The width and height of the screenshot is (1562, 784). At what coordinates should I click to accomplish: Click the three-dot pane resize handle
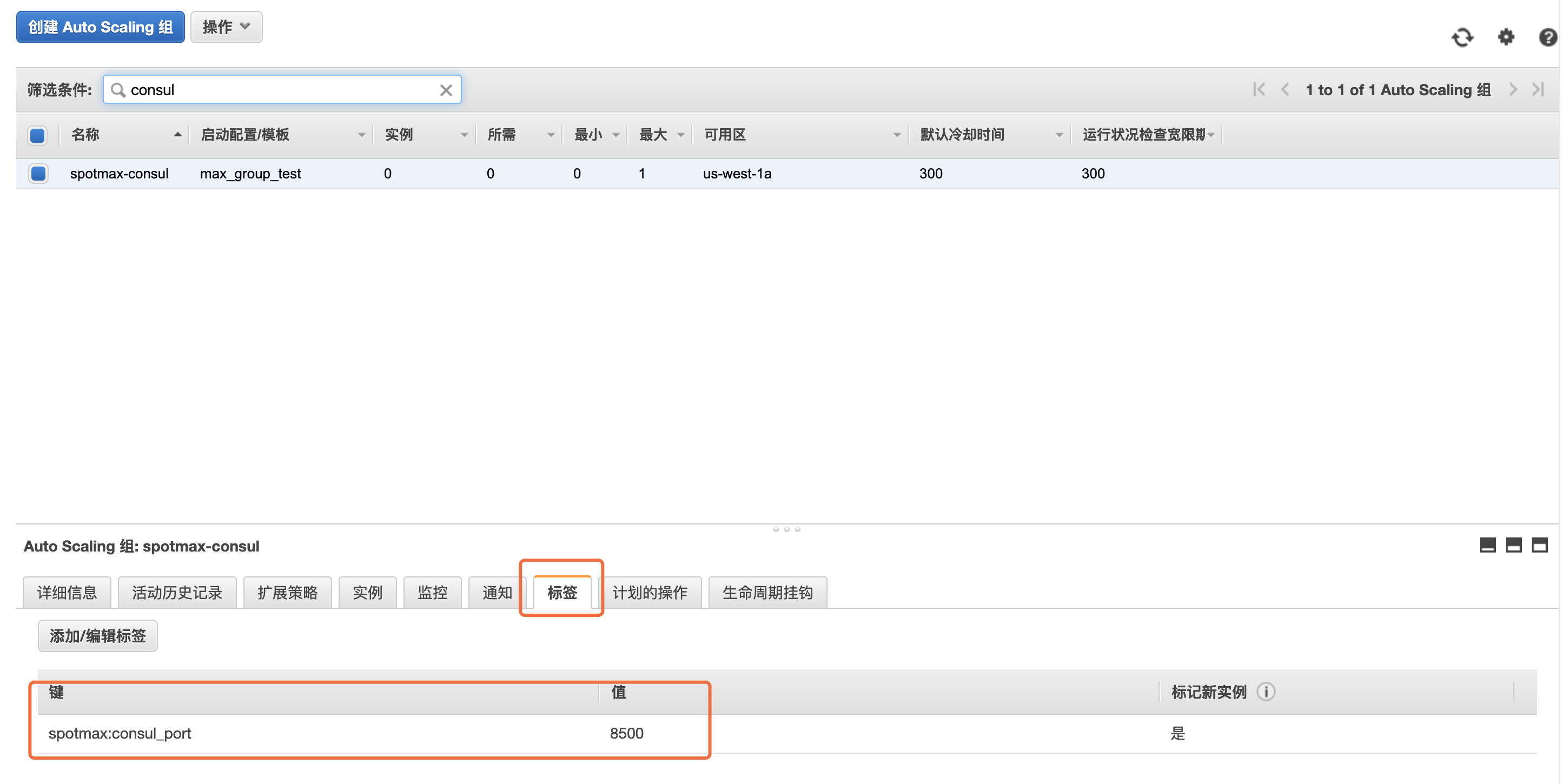(786, 529)
